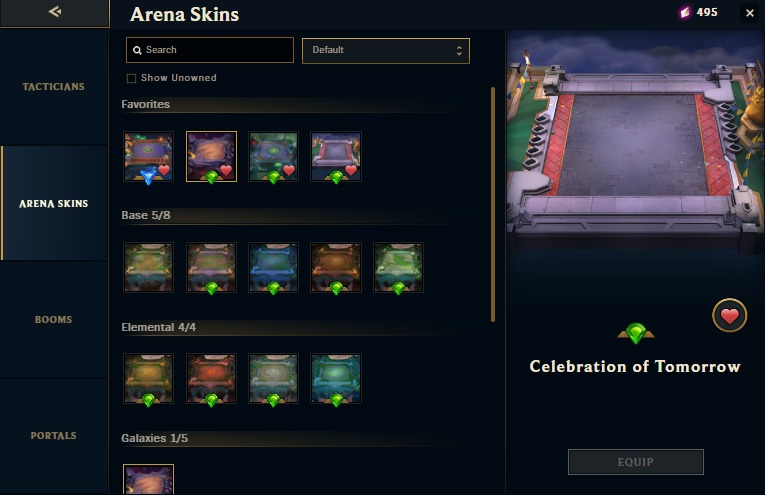Open the Booms tab
This screenshot has width=765, height=495.
point(54,320)
